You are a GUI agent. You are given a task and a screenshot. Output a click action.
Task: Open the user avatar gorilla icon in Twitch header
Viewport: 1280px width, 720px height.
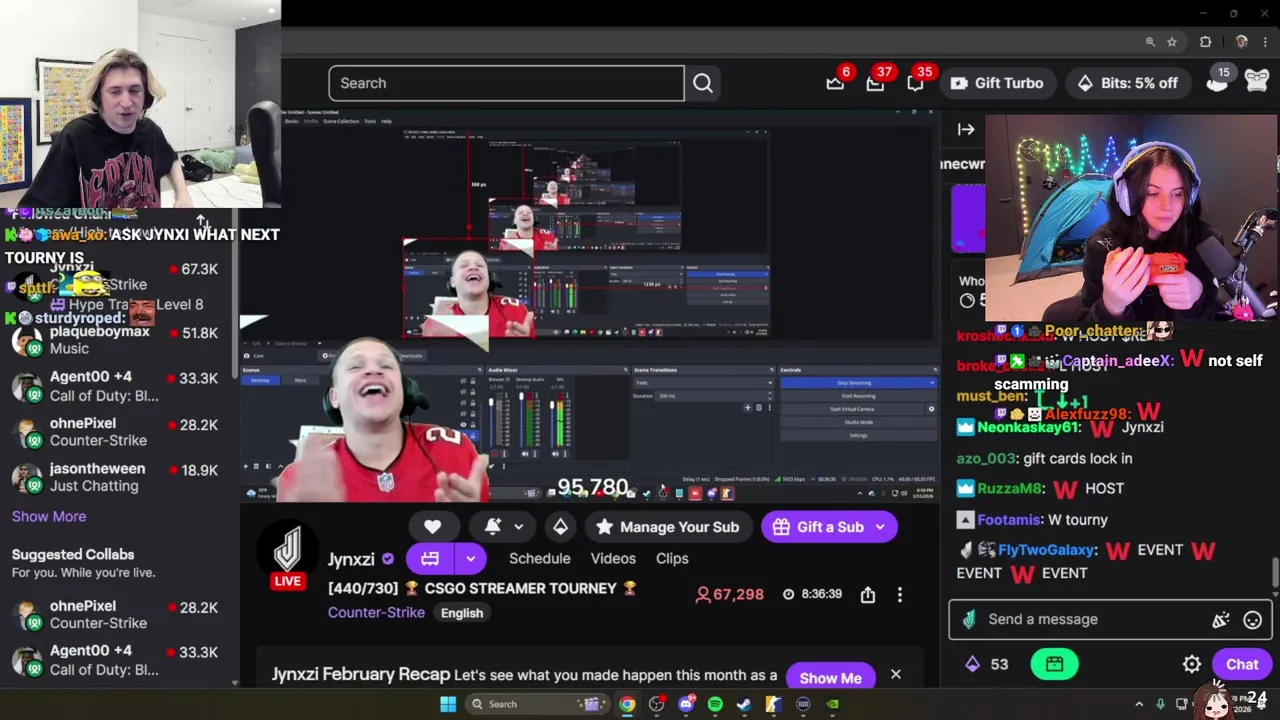pyautogui.click(x=1259, y=82)
